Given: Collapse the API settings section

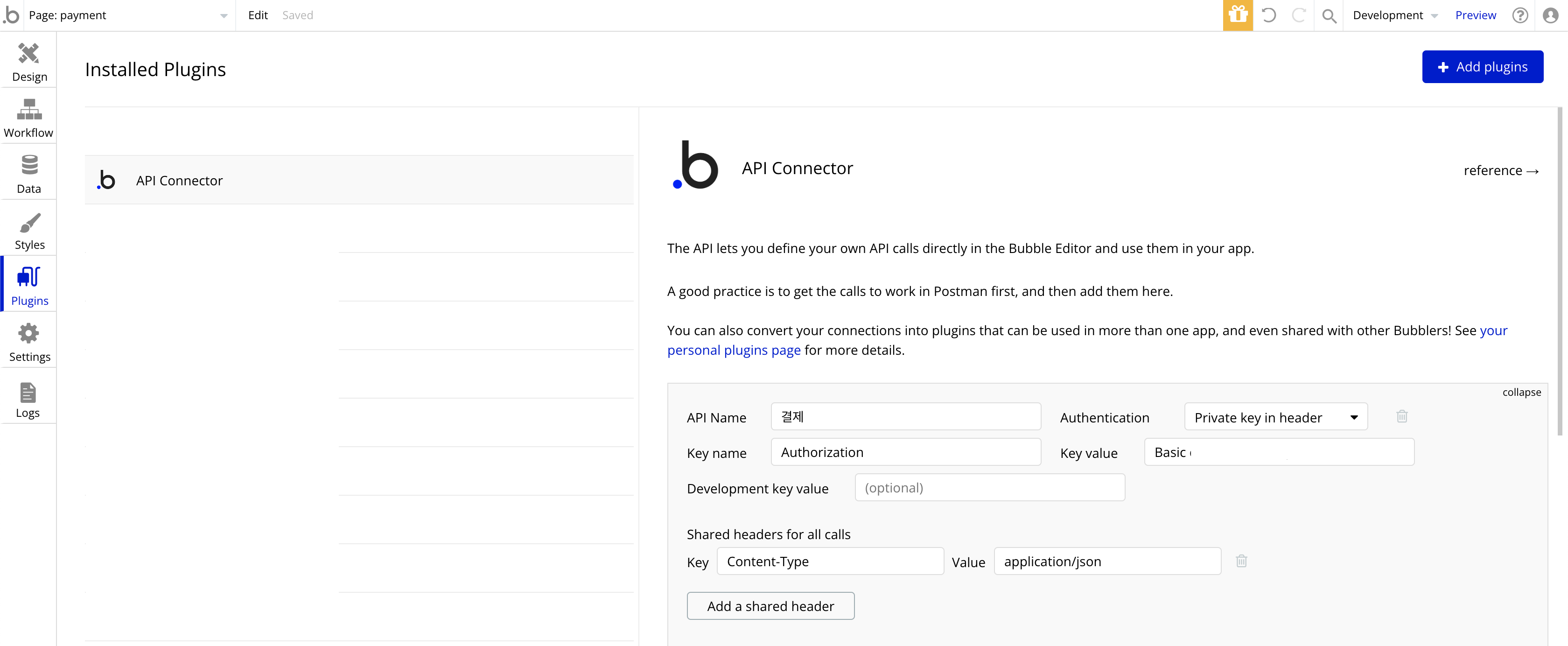Looking at the screenshot, I should [x=1521, y=392].
